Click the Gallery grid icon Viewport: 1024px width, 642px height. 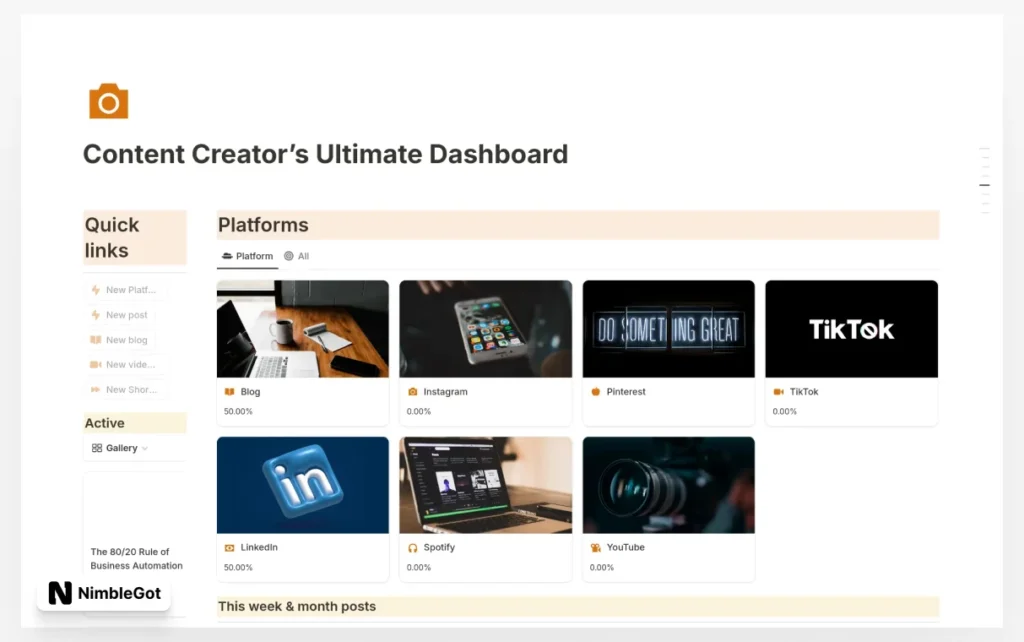coord(97,448)
